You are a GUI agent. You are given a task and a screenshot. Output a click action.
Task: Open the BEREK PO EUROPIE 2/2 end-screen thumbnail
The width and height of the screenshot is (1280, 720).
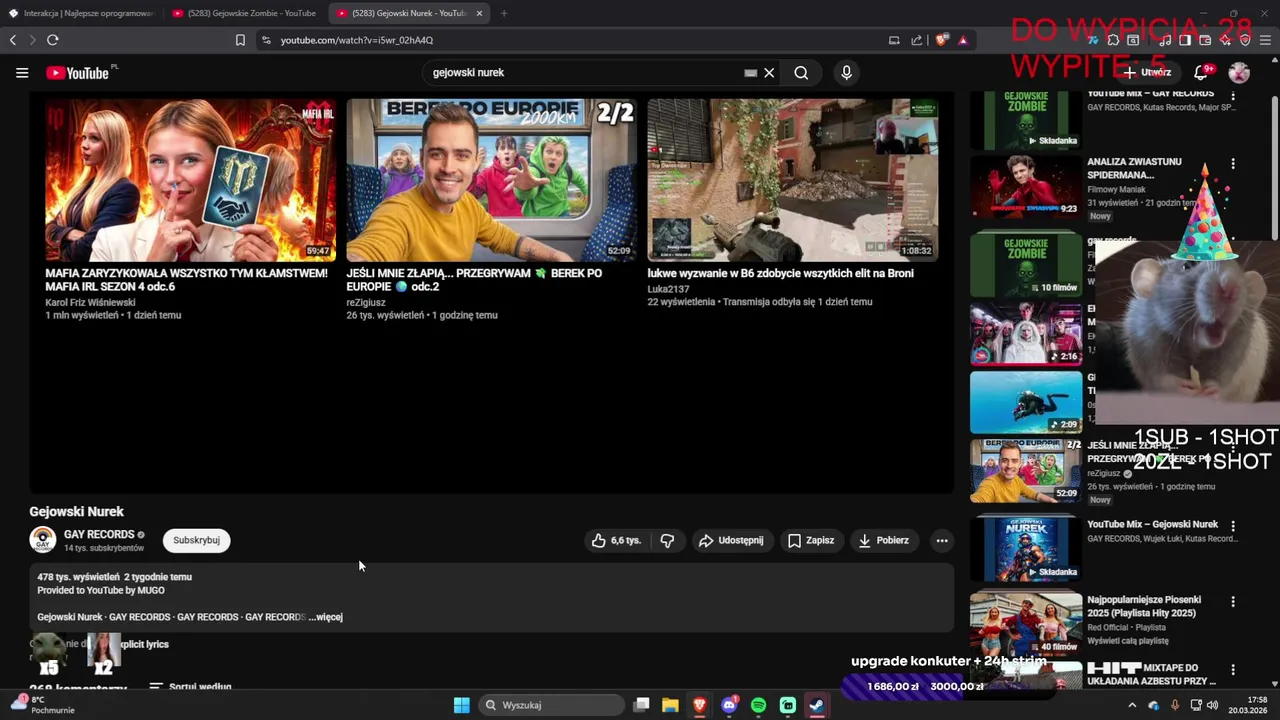coord(491,180)
